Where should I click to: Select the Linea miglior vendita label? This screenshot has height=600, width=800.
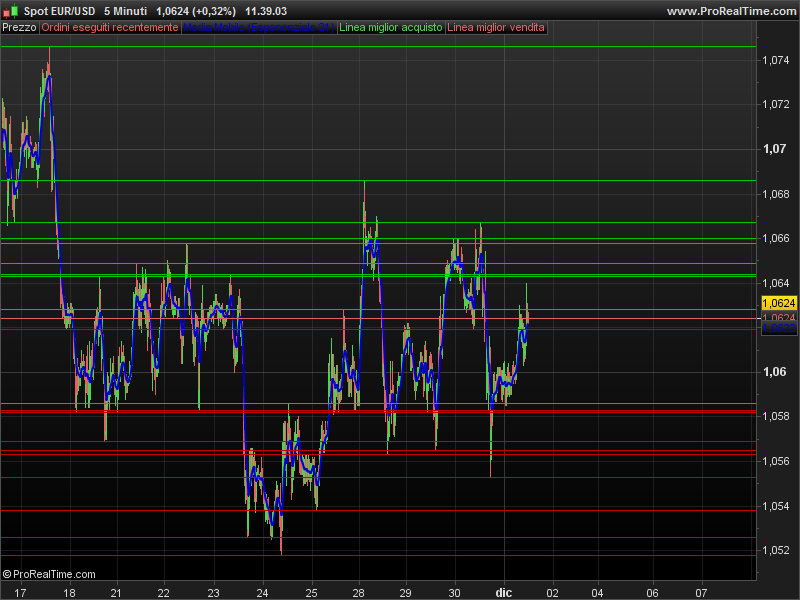(495, 28)
